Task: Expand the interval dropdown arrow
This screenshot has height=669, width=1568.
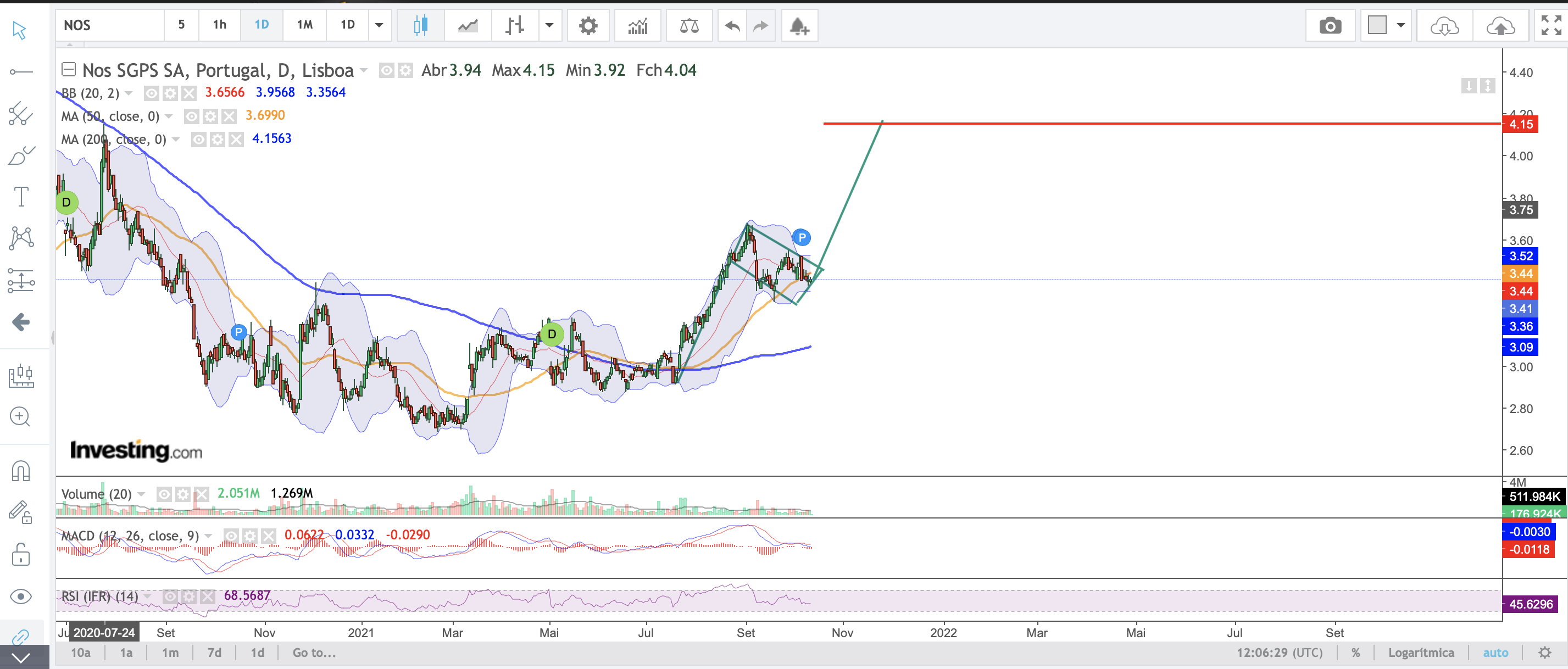Action: pos(379,25)
